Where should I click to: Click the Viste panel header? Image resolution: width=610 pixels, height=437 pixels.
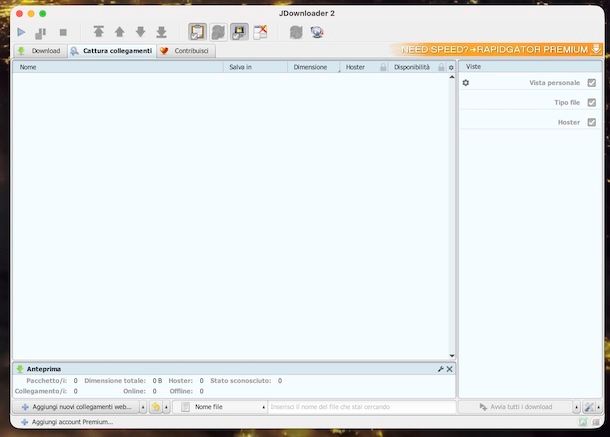point(530,67)
